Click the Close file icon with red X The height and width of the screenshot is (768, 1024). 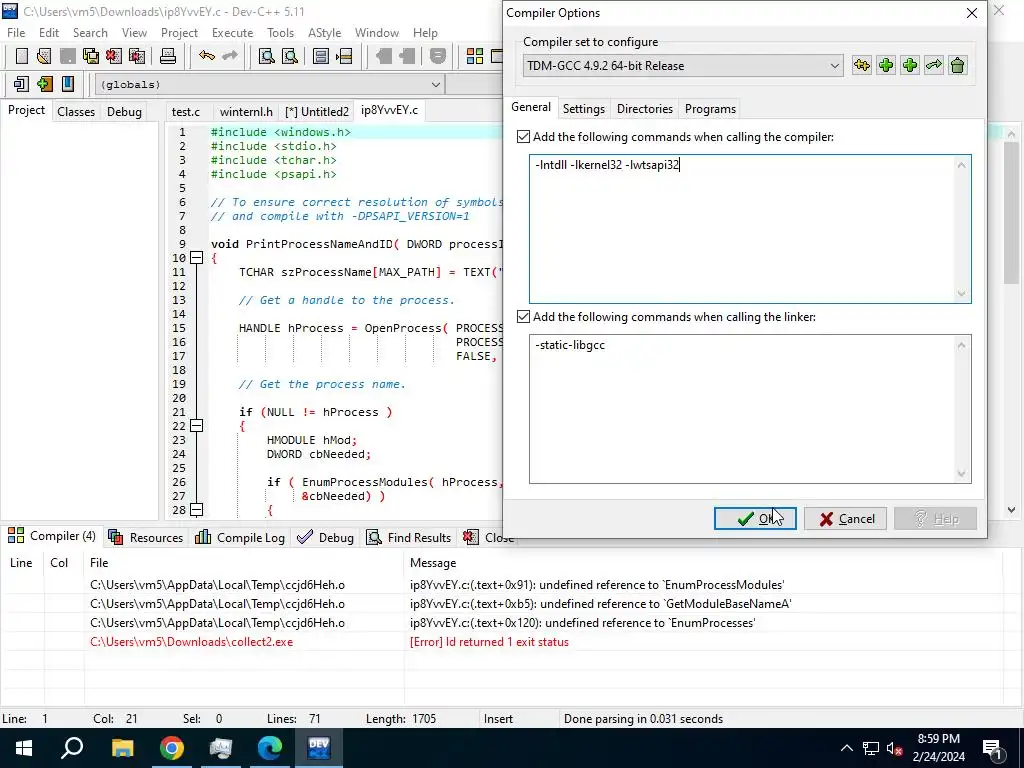pyautogui.click(x=114, y=57)
